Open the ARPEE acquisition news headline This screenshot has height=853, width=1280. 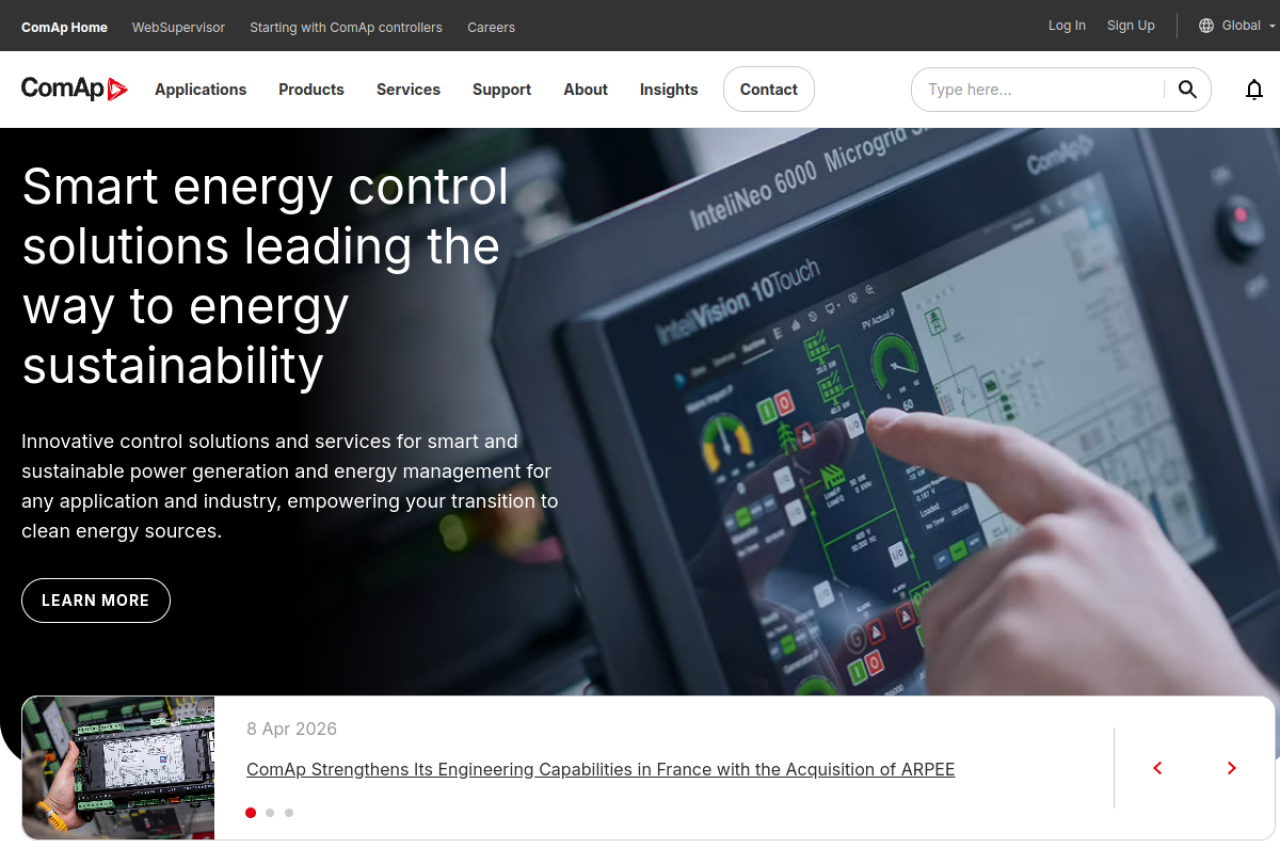point(600,769)
